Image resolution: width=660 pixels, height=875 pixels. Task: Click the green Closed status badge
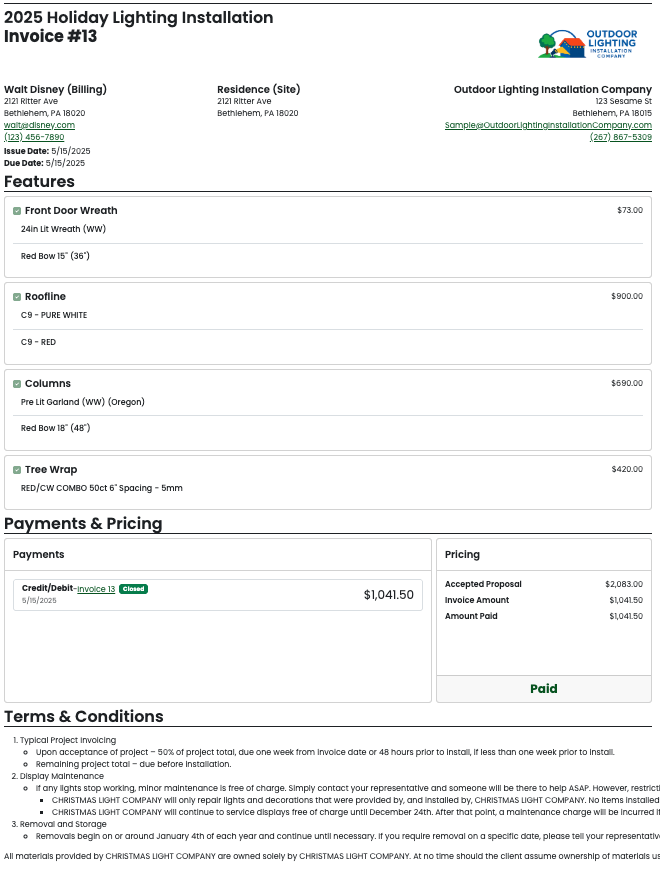tap(133, 589)
